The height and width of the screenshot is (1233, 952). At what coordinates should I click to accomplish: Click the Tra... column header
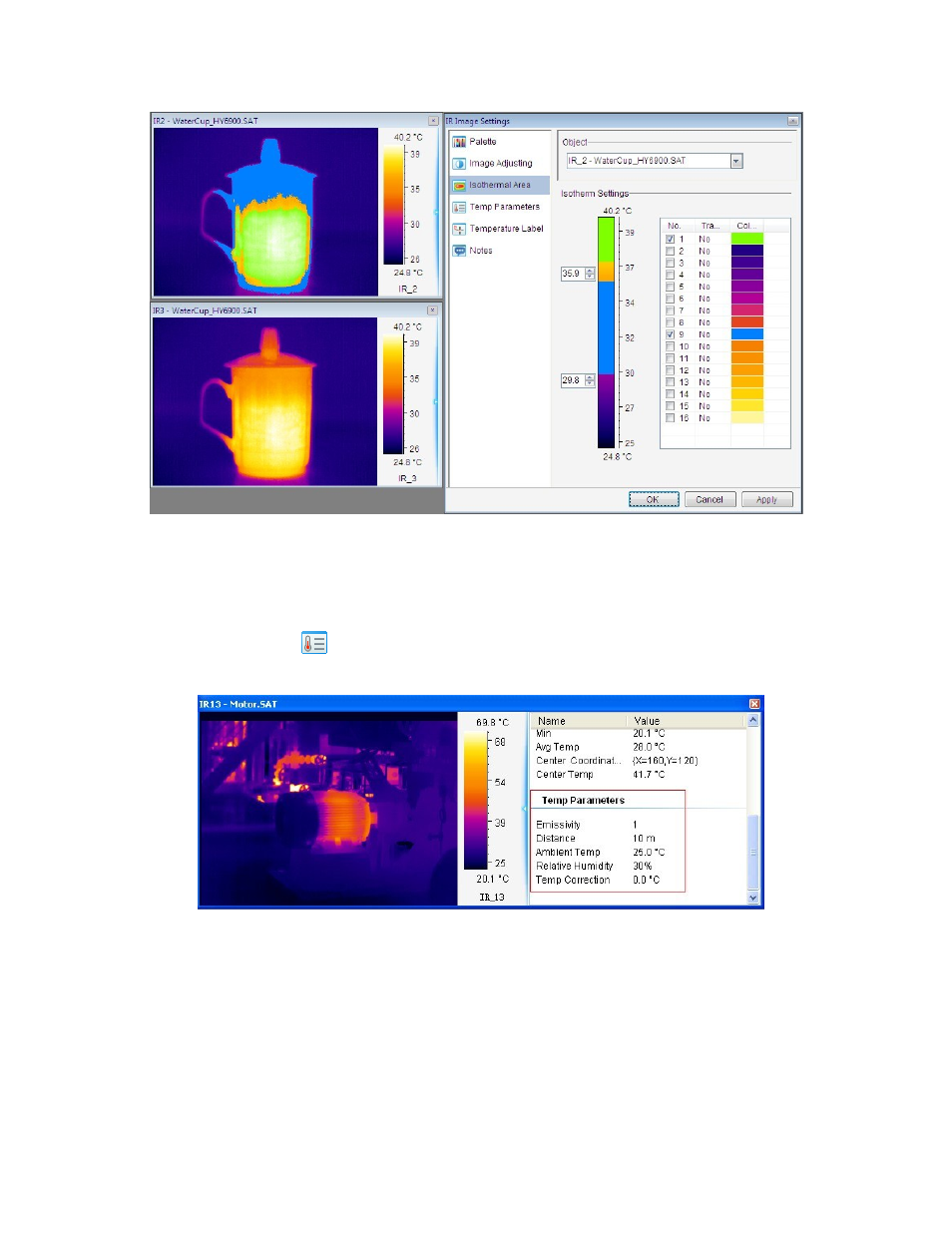tap(712, 226)
